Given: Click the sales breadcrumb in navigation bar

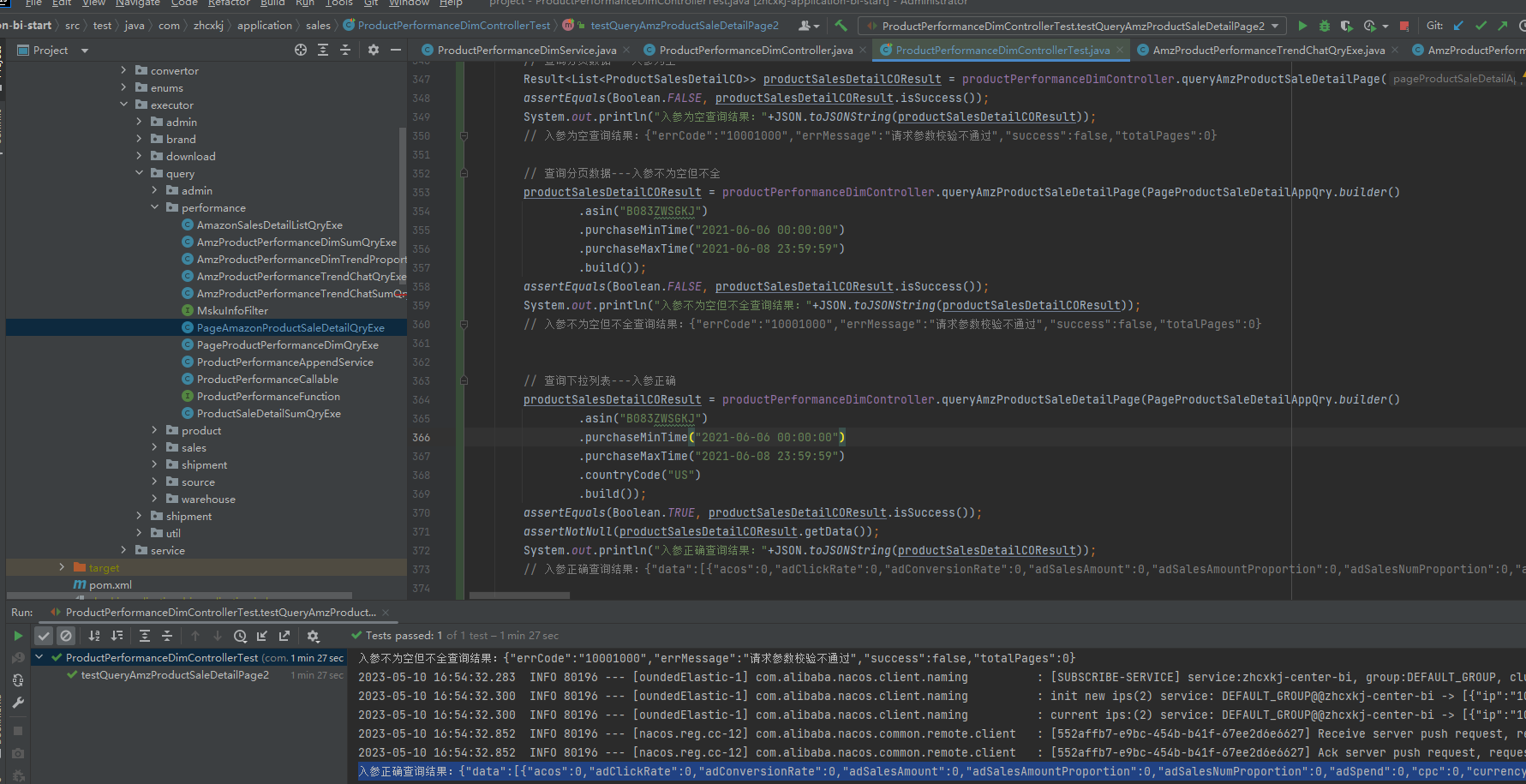Looking at the screenshot, I should (318, 26).
